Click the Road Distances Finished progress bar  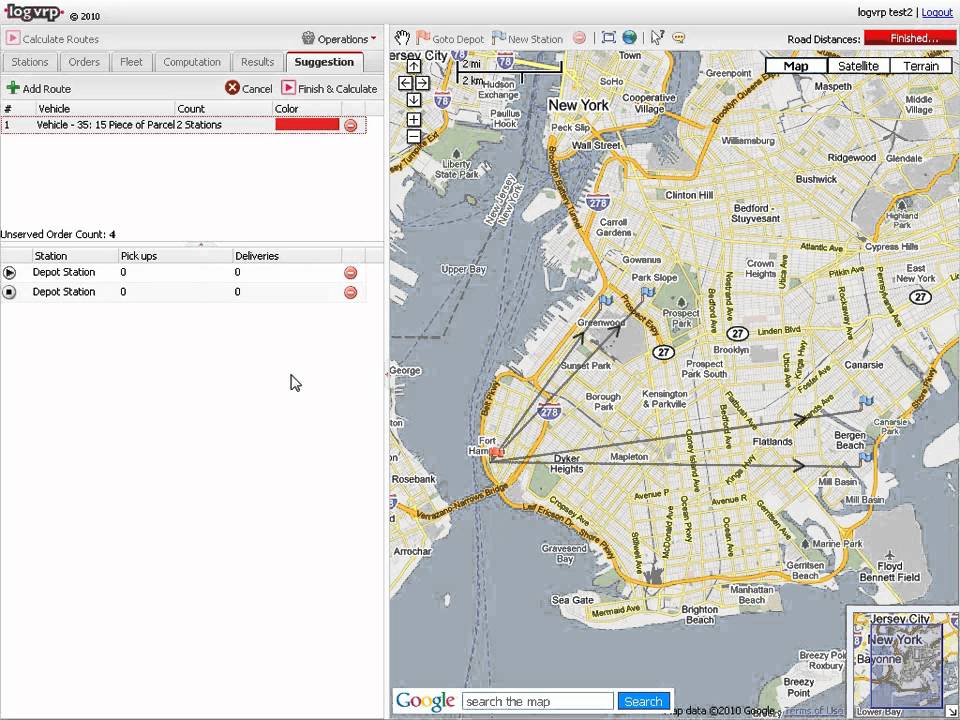pos(910,38)
